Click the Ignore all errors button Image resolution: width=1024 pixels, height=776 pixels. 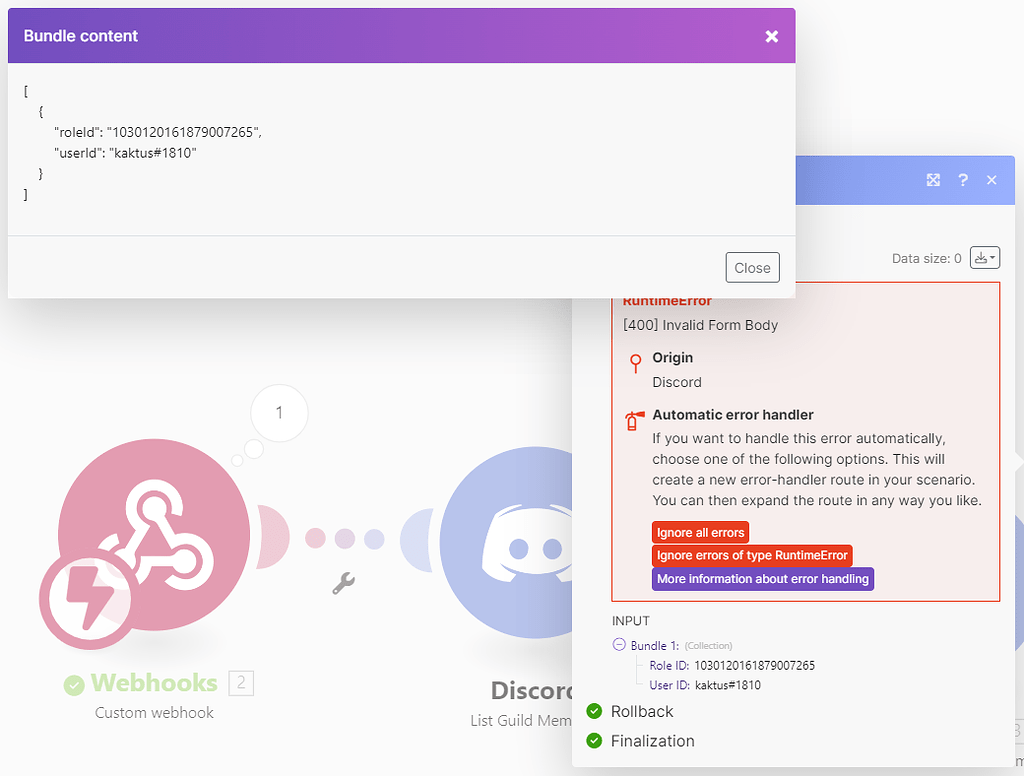click(x=700, y=532)
